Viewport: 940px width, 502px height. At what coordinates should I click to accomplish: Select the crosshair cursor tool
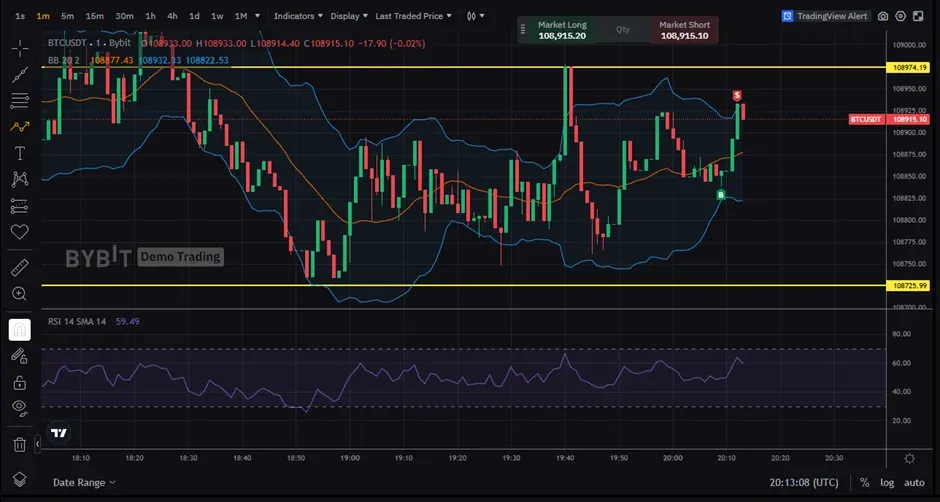tap(19, 49)
